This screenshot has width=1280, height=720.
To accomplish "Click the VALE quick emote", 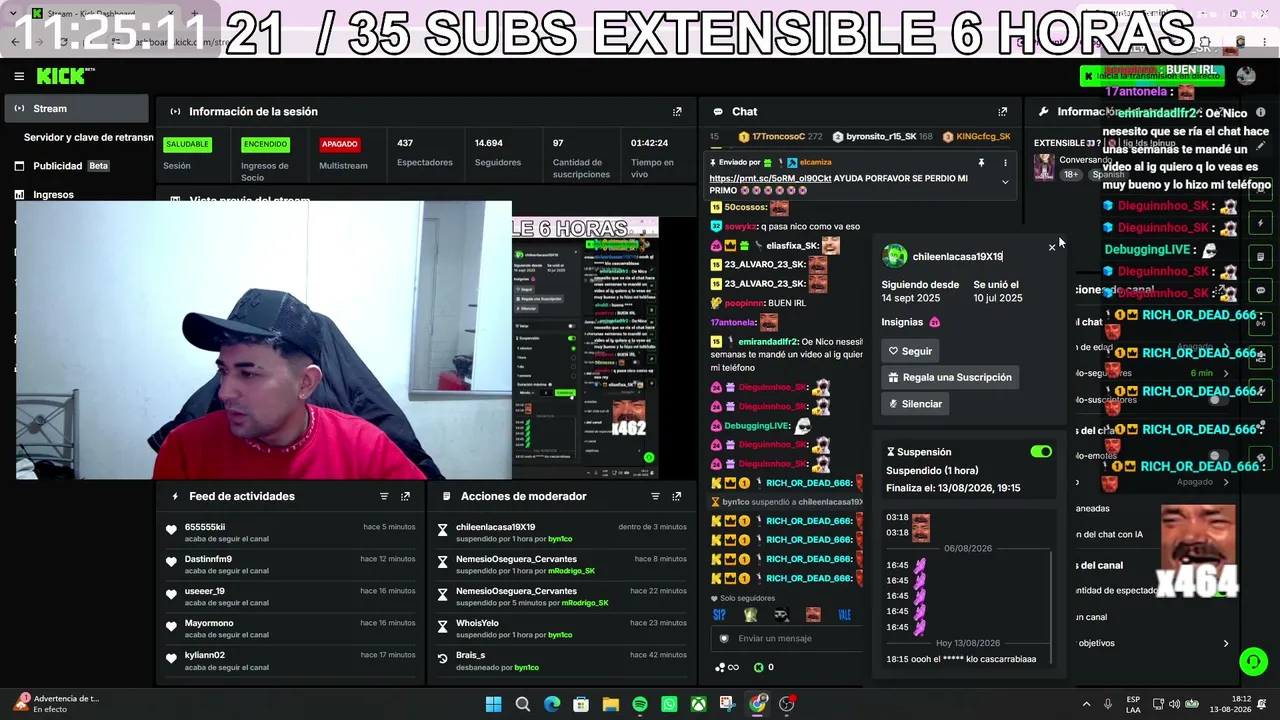I will (845, 615).
